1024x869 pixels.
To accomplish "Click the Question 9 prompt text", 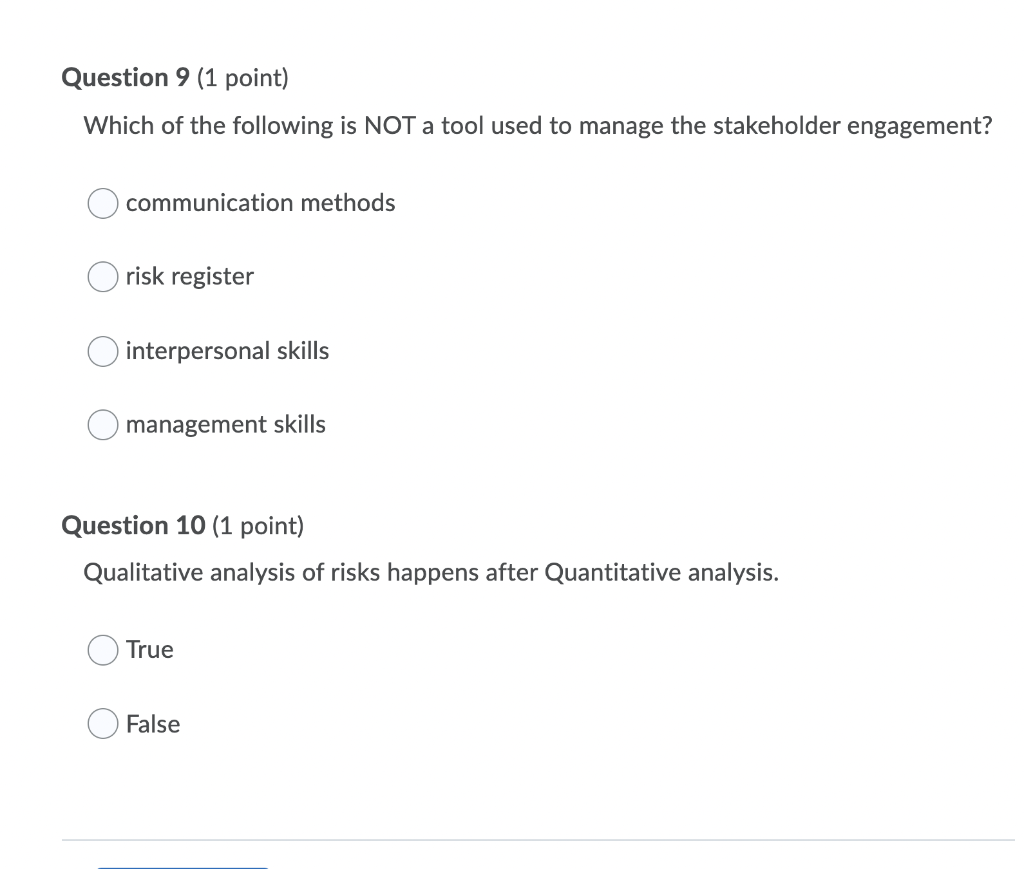I will point(538,126).
